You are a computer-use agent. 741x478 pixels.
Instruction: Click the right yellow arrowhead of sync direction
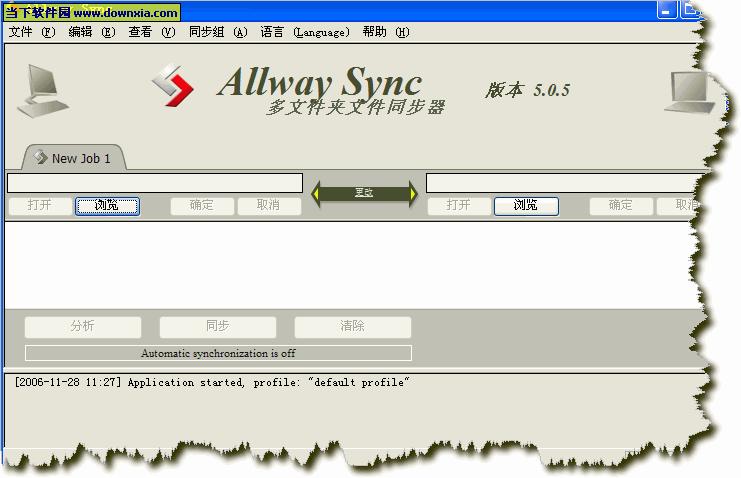point(413,193)
